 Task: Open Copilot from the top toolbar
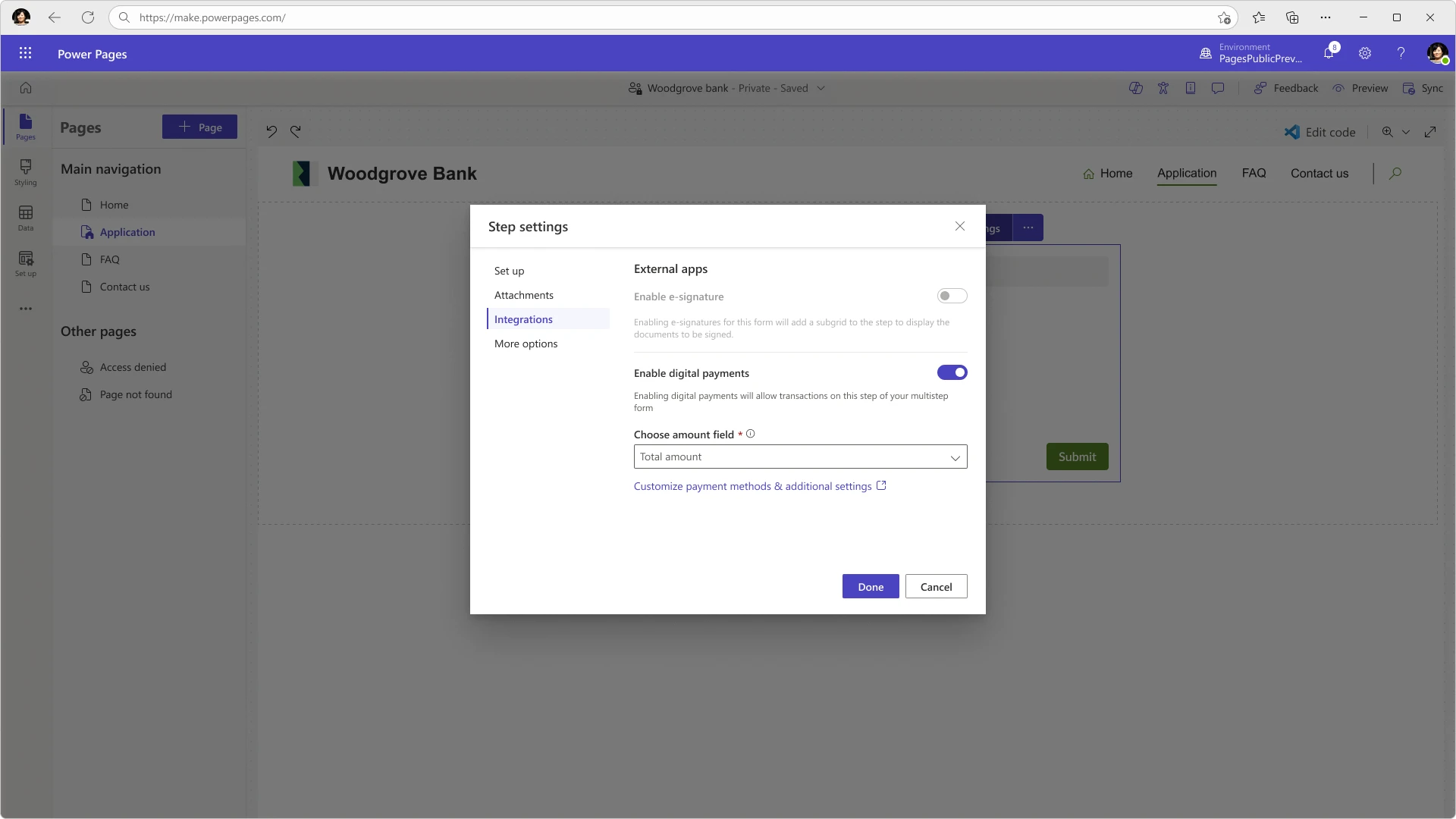1136,88
